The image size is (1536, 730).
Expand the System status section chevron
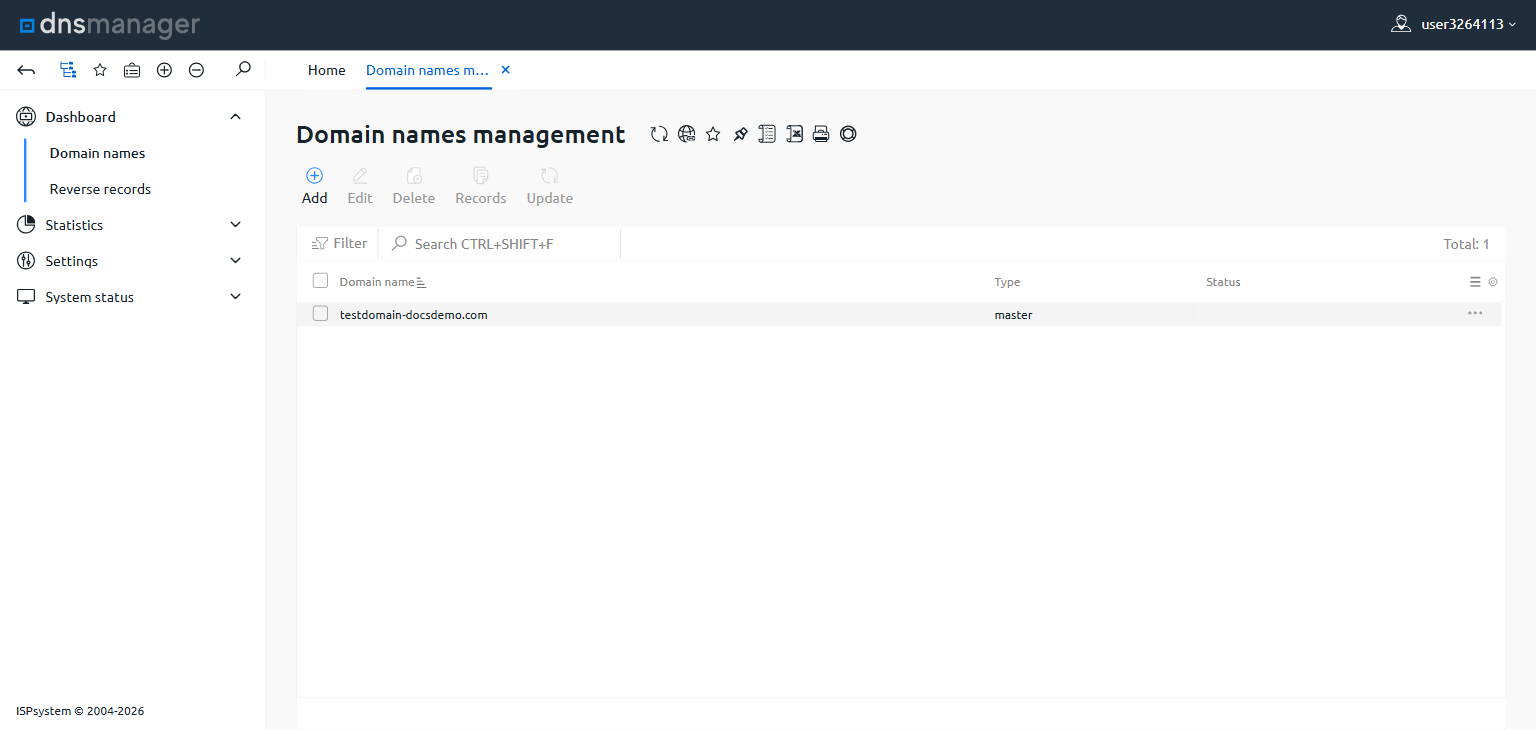click(236, 297)
